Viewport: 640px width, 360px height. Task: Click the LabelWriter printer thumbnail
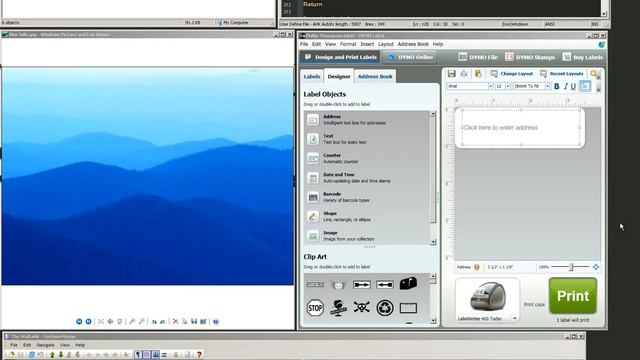pos(487,298)
